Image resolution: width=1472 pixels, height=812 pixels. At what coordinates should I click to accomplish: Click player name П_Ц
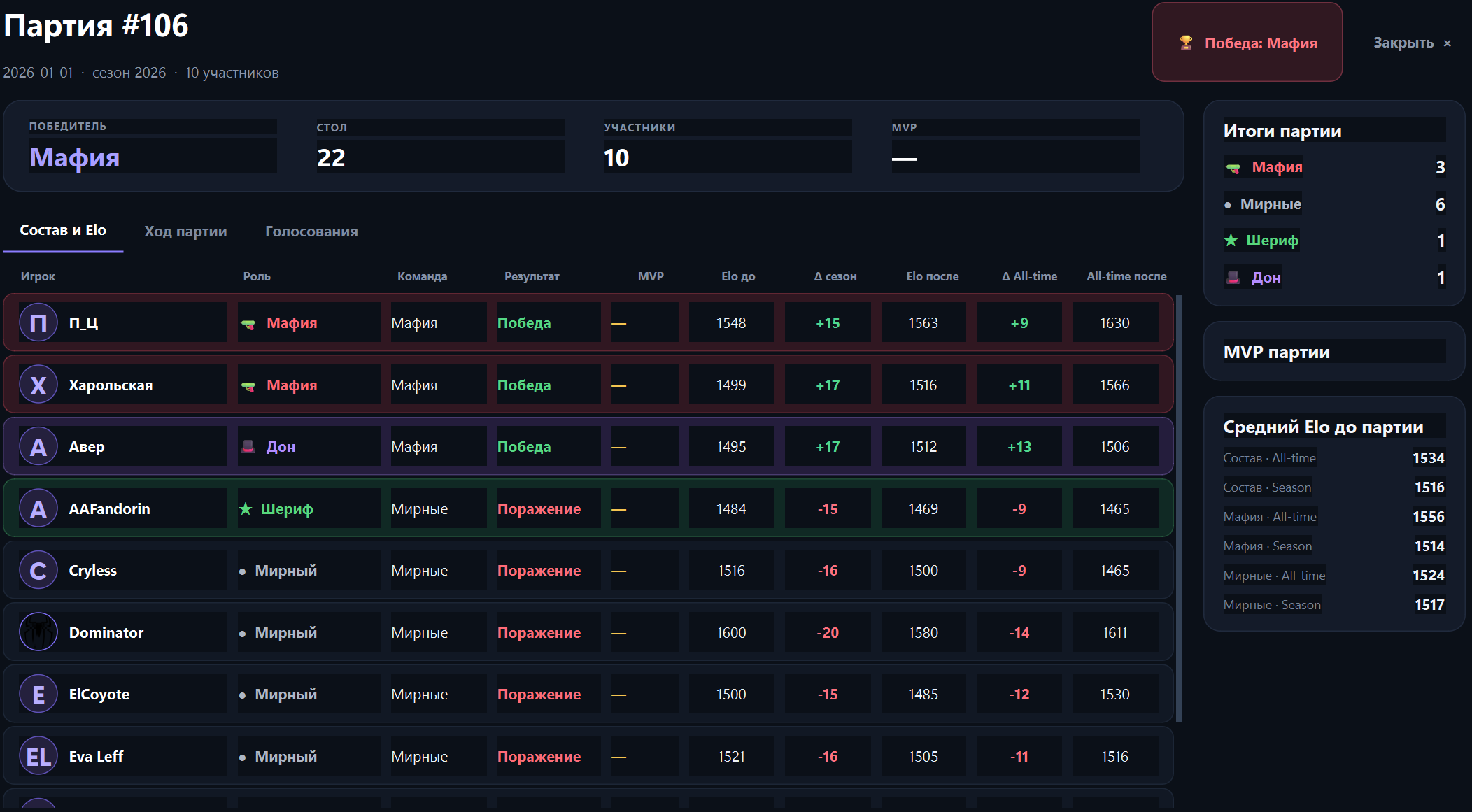(x=83, y=322)
